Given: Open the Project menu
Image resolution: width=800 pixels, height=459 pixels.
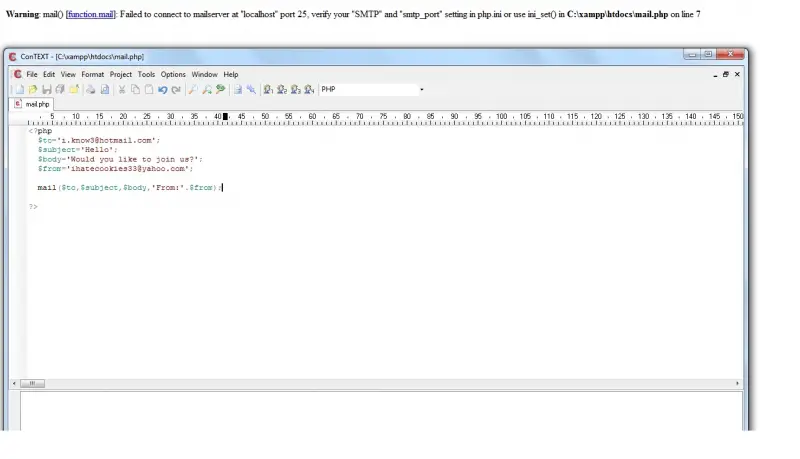Looking at the screenshot, I should pos(120,74).
